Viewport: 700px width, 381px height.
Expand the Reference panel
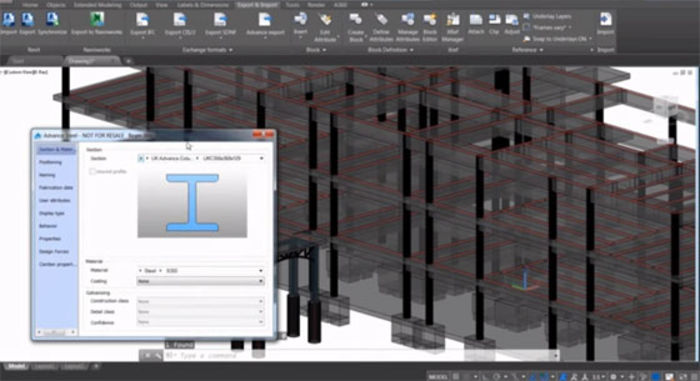tap(527, 50)
